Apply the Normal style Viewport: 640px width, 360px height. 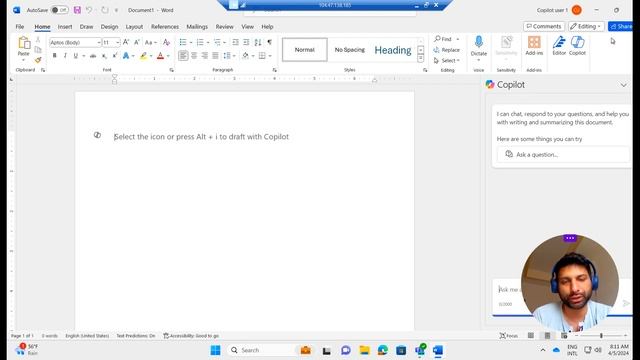click(x=304, y=49)
